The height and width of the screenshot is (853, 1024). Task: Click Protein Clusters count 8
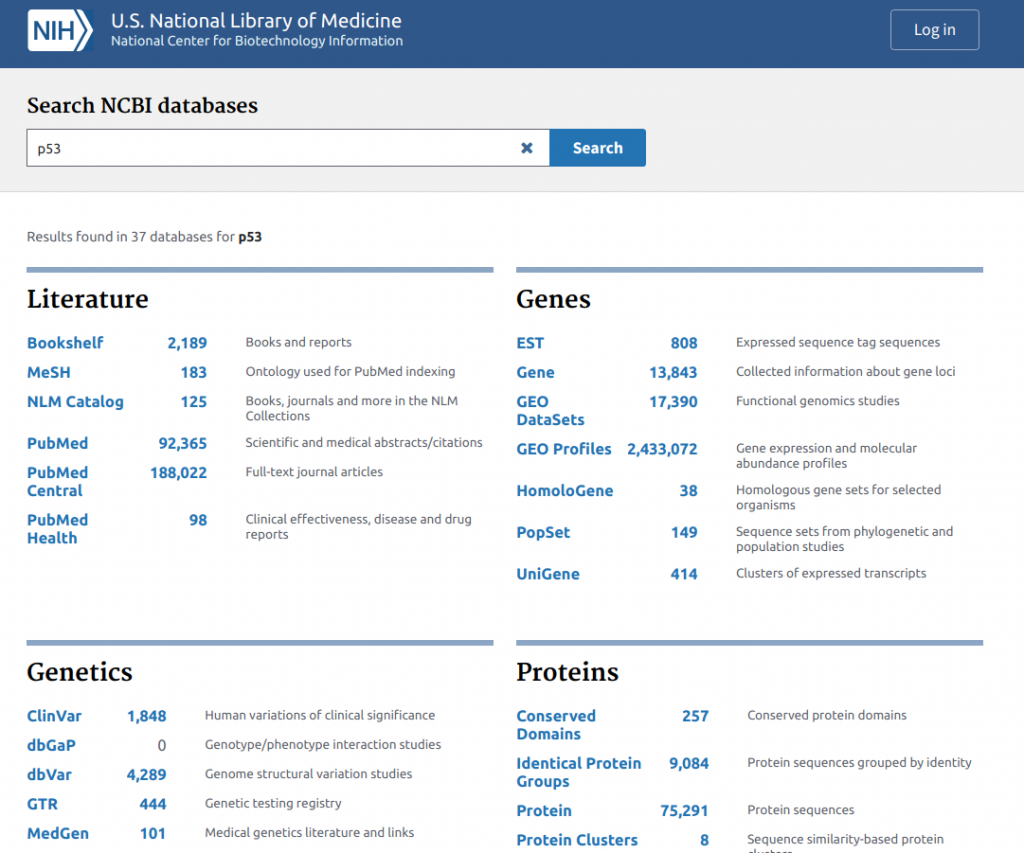(704, 840)
